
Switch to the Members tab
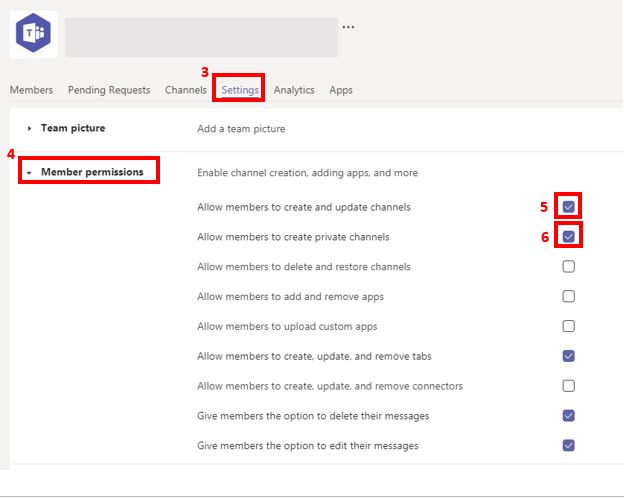pyautogui.click(x=31, y=90)
